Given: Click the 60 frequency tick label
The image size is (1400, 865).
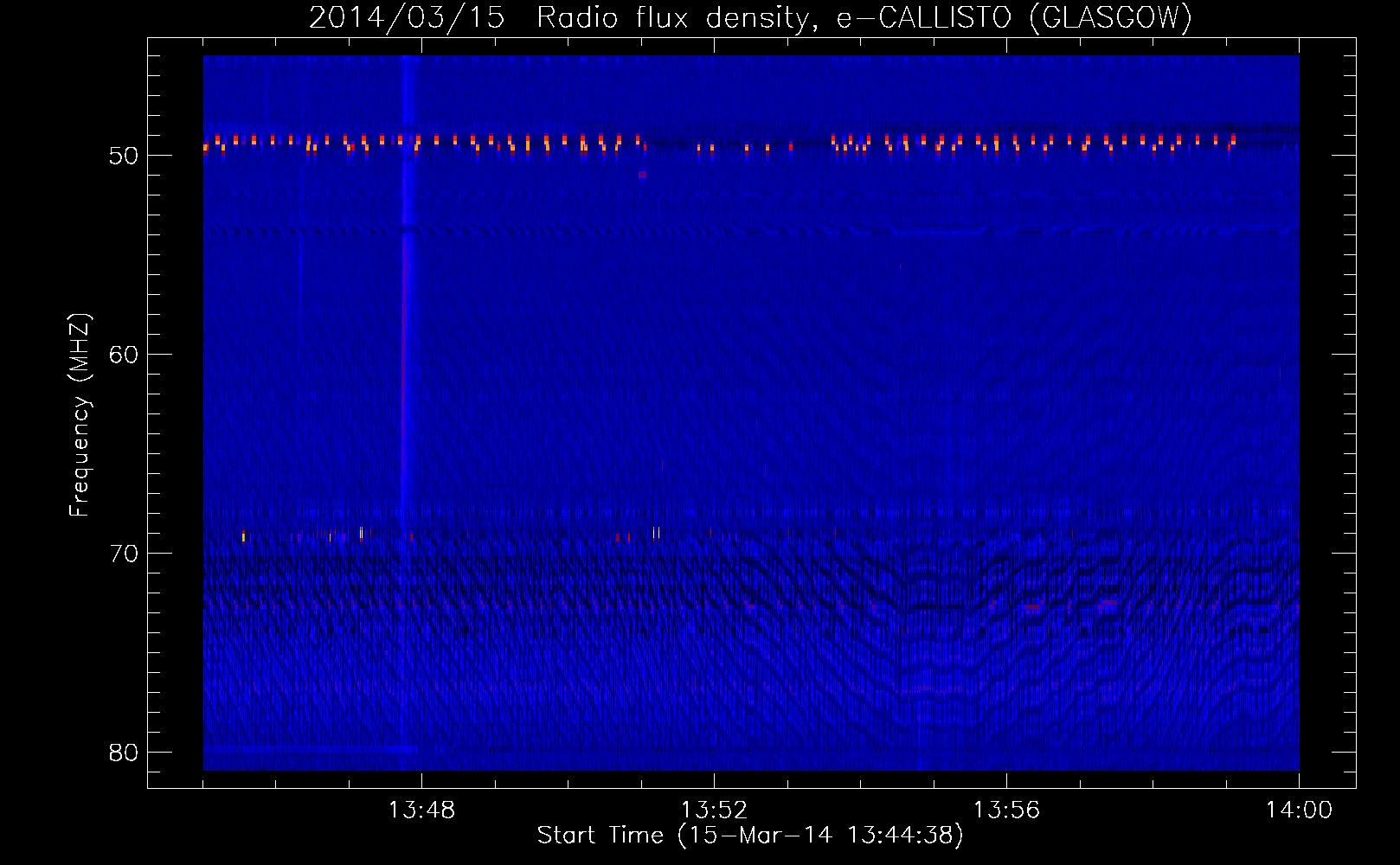Looking at the screenshot, I should pyautogui.click(x=125, y=355).
